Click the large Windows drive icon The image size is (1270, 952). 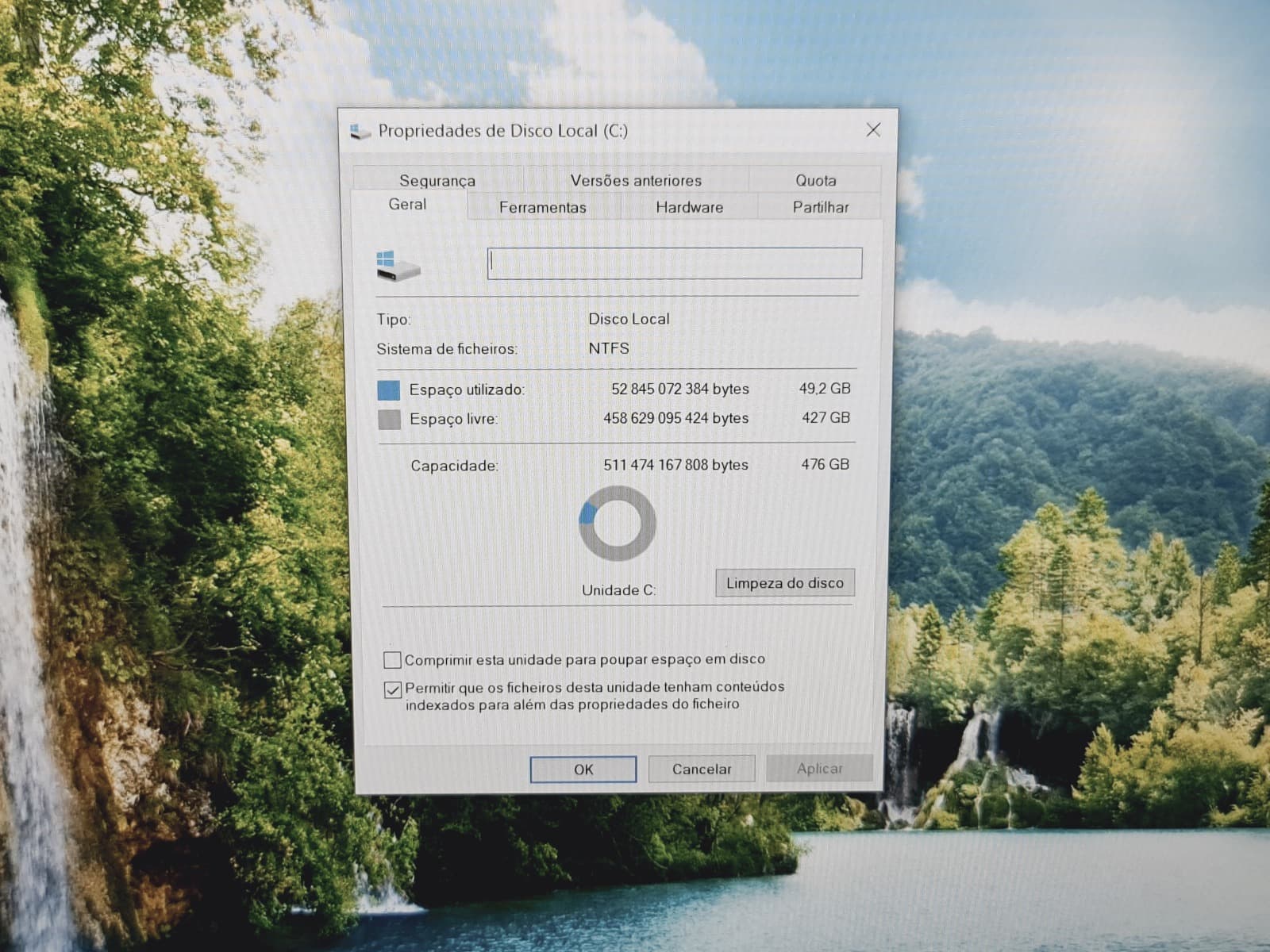[398, 265]
